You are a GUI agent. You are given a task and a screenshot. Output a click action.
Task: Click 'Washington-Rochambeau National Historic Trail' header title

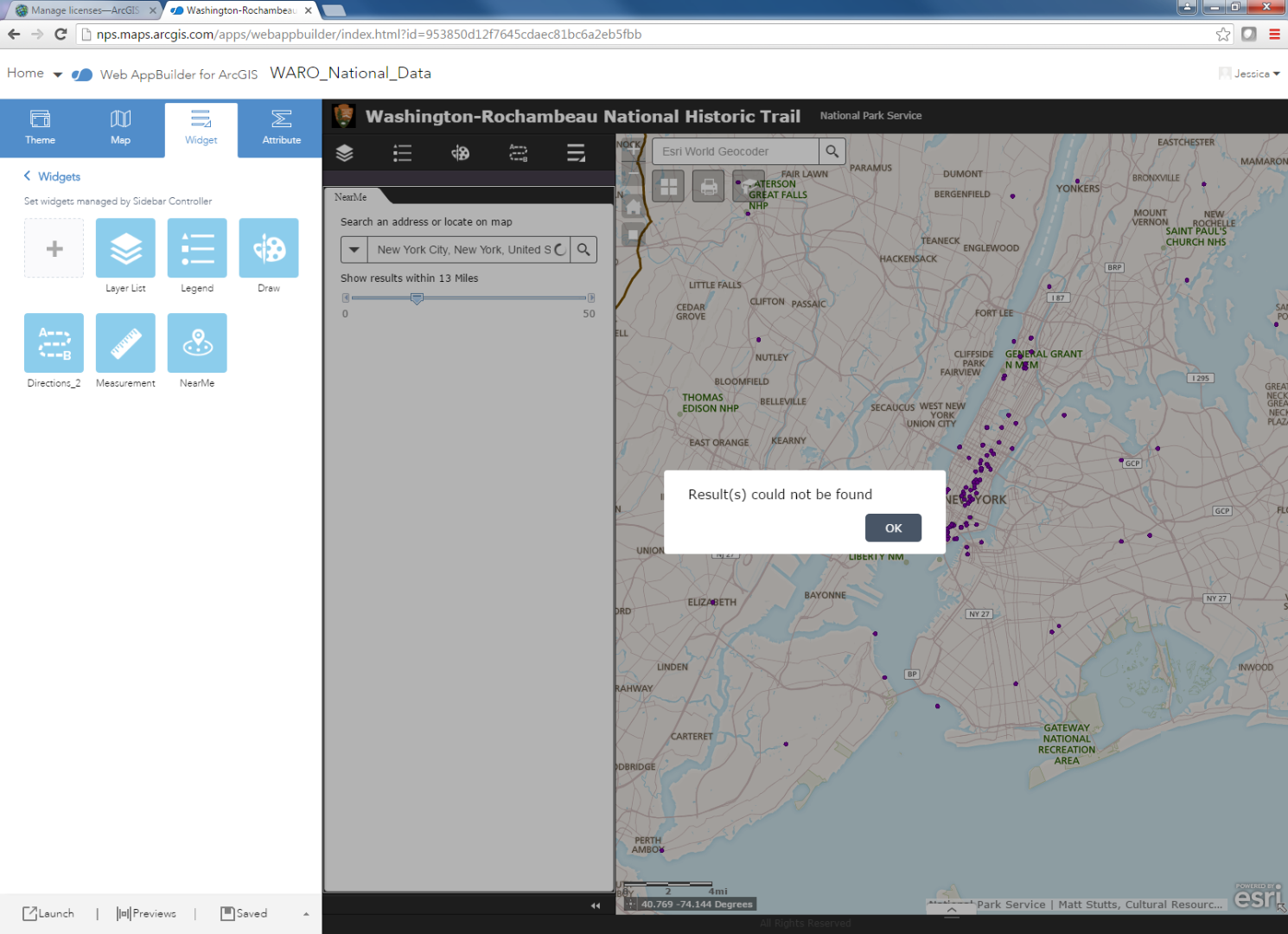[x=583, y=117]
